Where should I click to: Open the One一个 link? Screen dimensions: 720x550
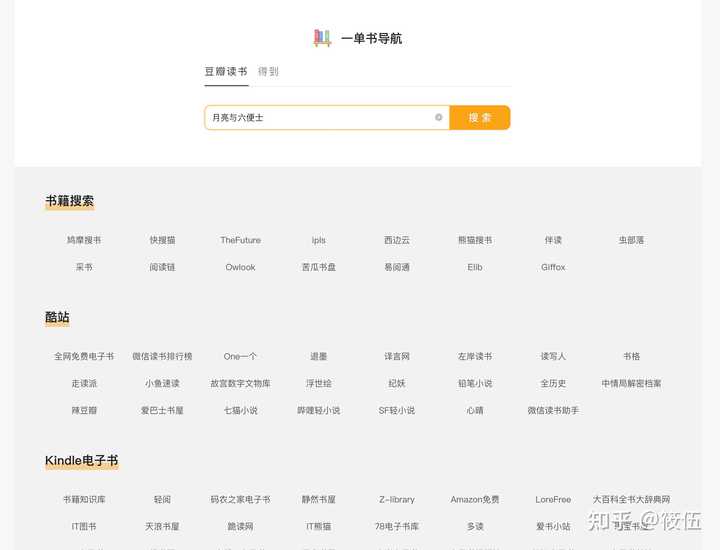coord(240,356)
